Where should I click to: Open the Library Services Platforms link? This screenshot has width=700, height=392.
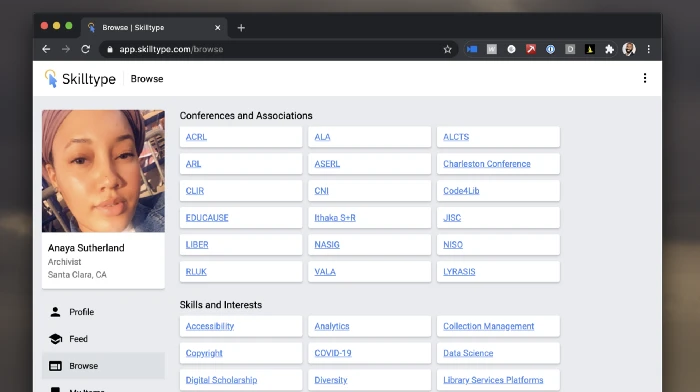pyautogui.click(x=493, y=380)
